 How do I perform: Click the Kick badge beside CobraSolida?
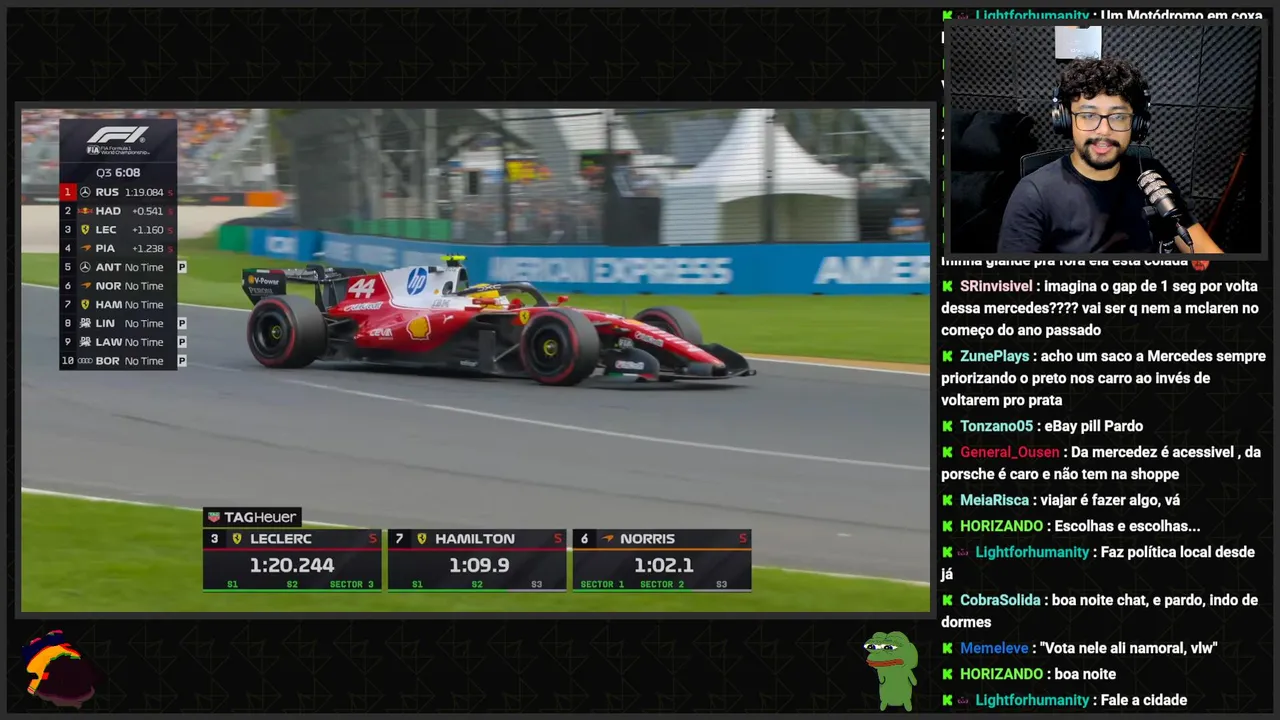tap(947, 600)
